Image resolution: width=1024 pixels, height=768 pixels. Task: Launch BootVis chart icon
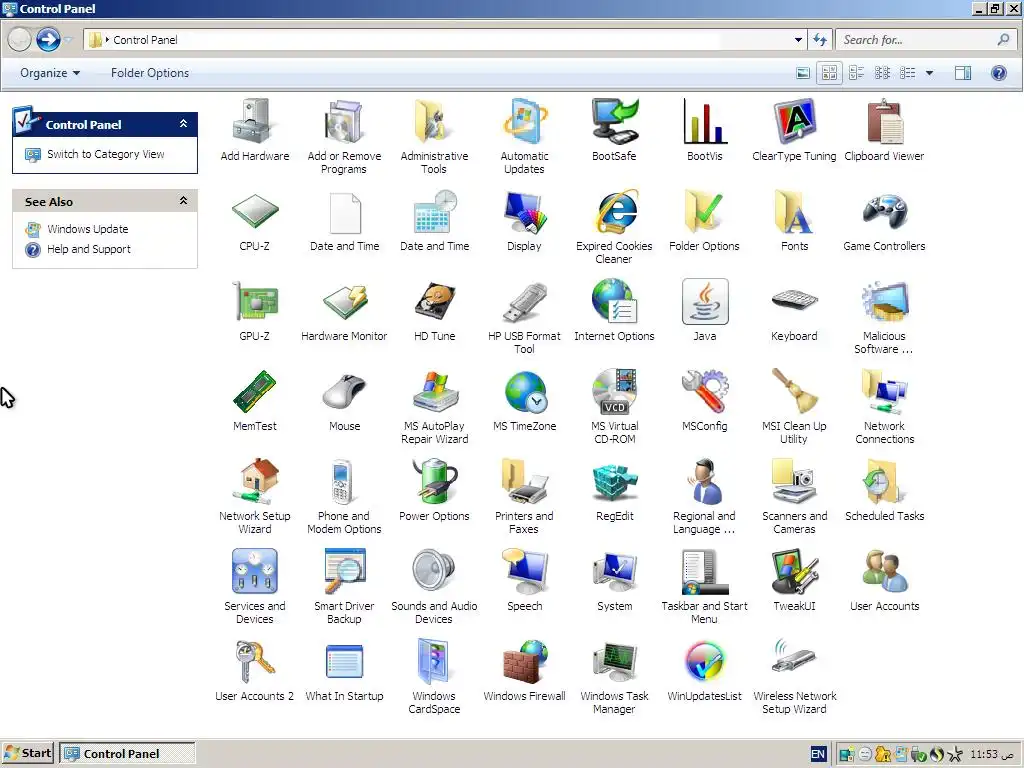(704, 130)
